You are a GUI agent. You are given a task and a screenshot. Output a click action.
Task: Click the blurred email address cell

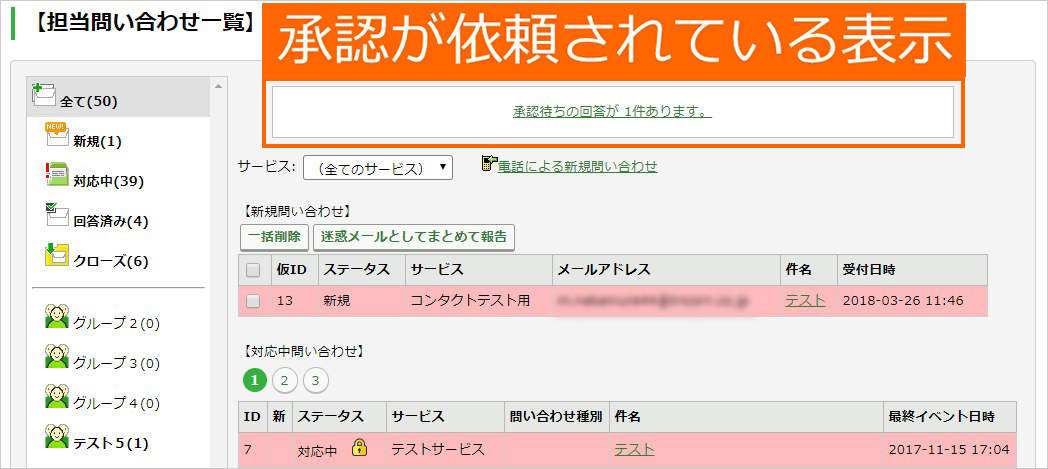666,301
